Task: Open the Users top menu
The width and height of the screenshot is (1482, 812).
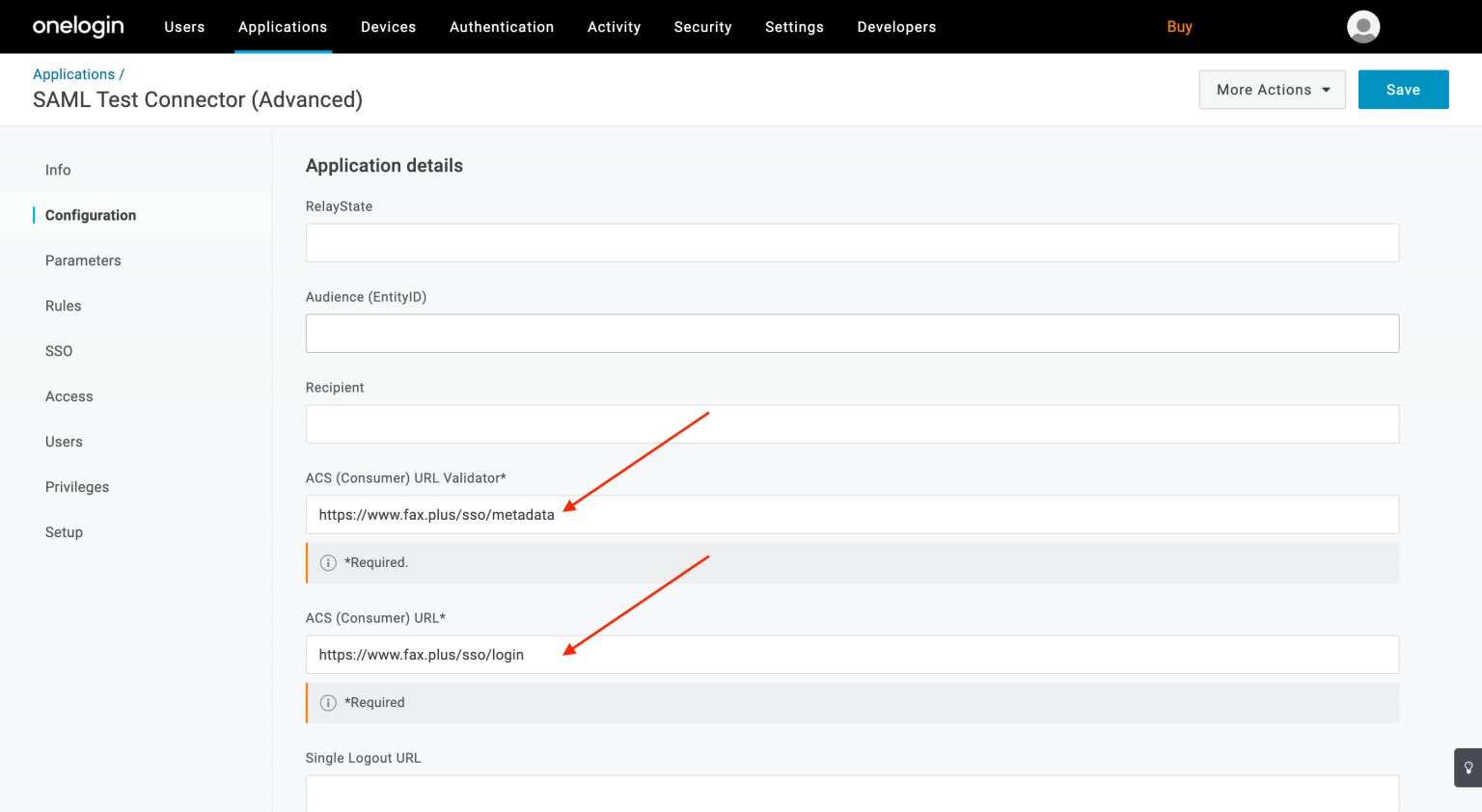Action: click(184, 27)
